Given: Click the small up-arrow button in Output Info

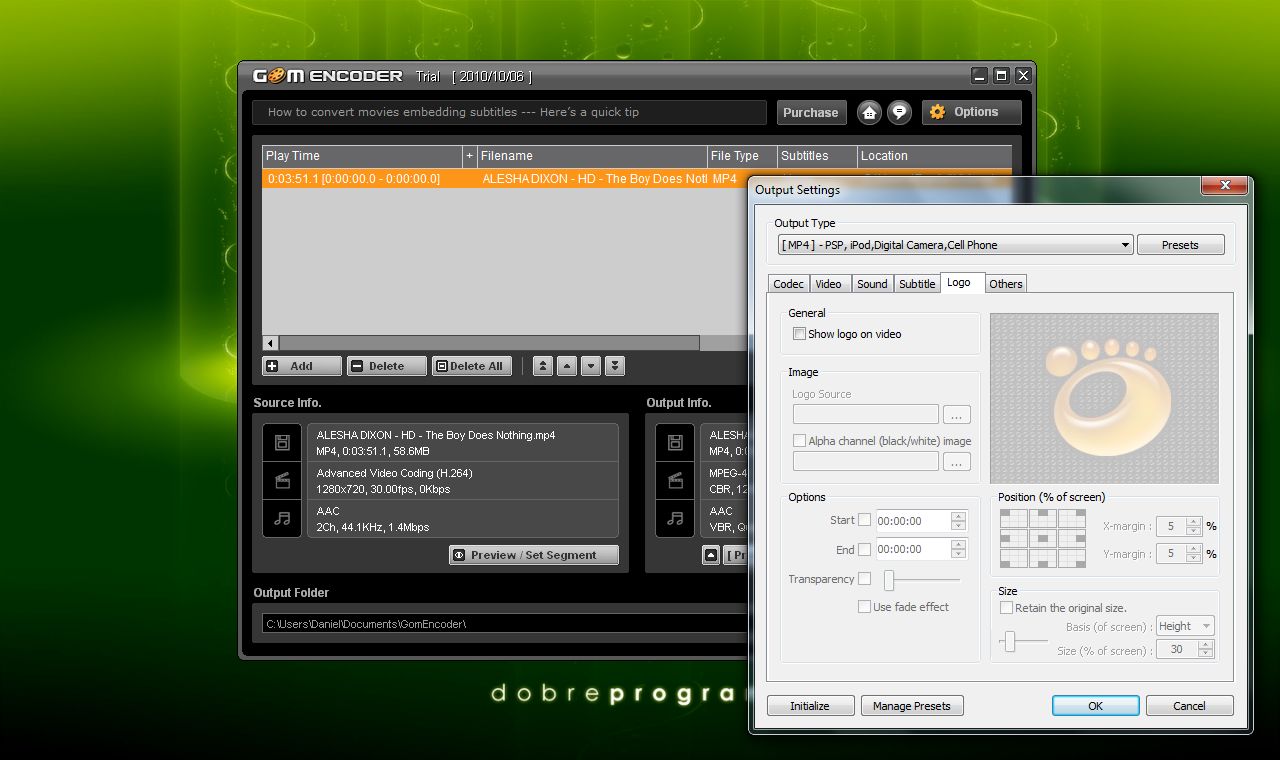Looking at the screenshot, I should click(x=711, y=555).
